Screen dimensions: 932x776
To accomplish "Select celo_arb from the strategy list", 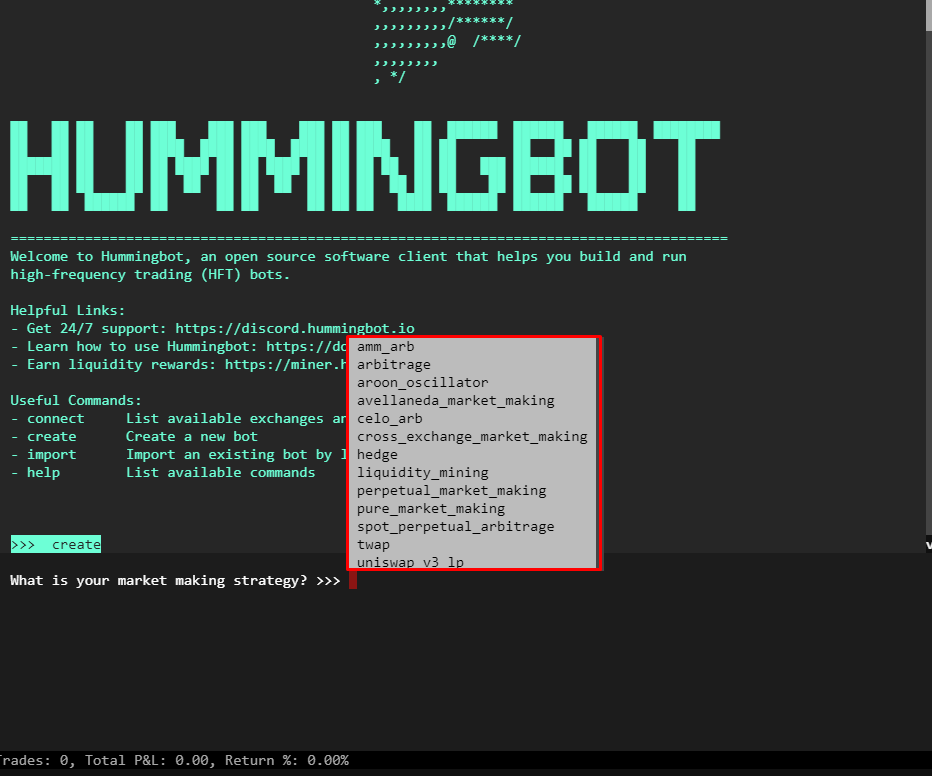I will click(388, 418).
